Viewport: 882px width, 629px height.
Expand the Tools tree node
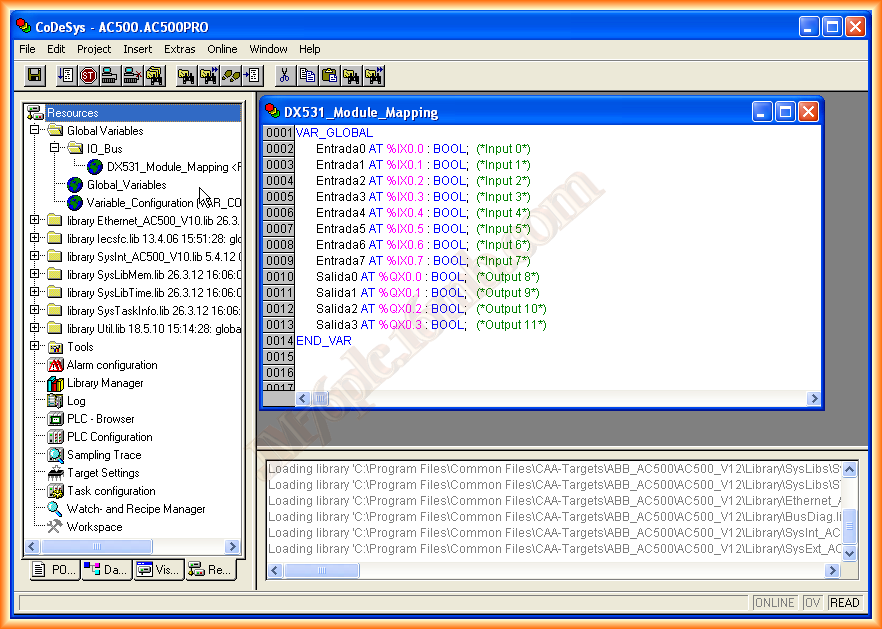(36, 347)
